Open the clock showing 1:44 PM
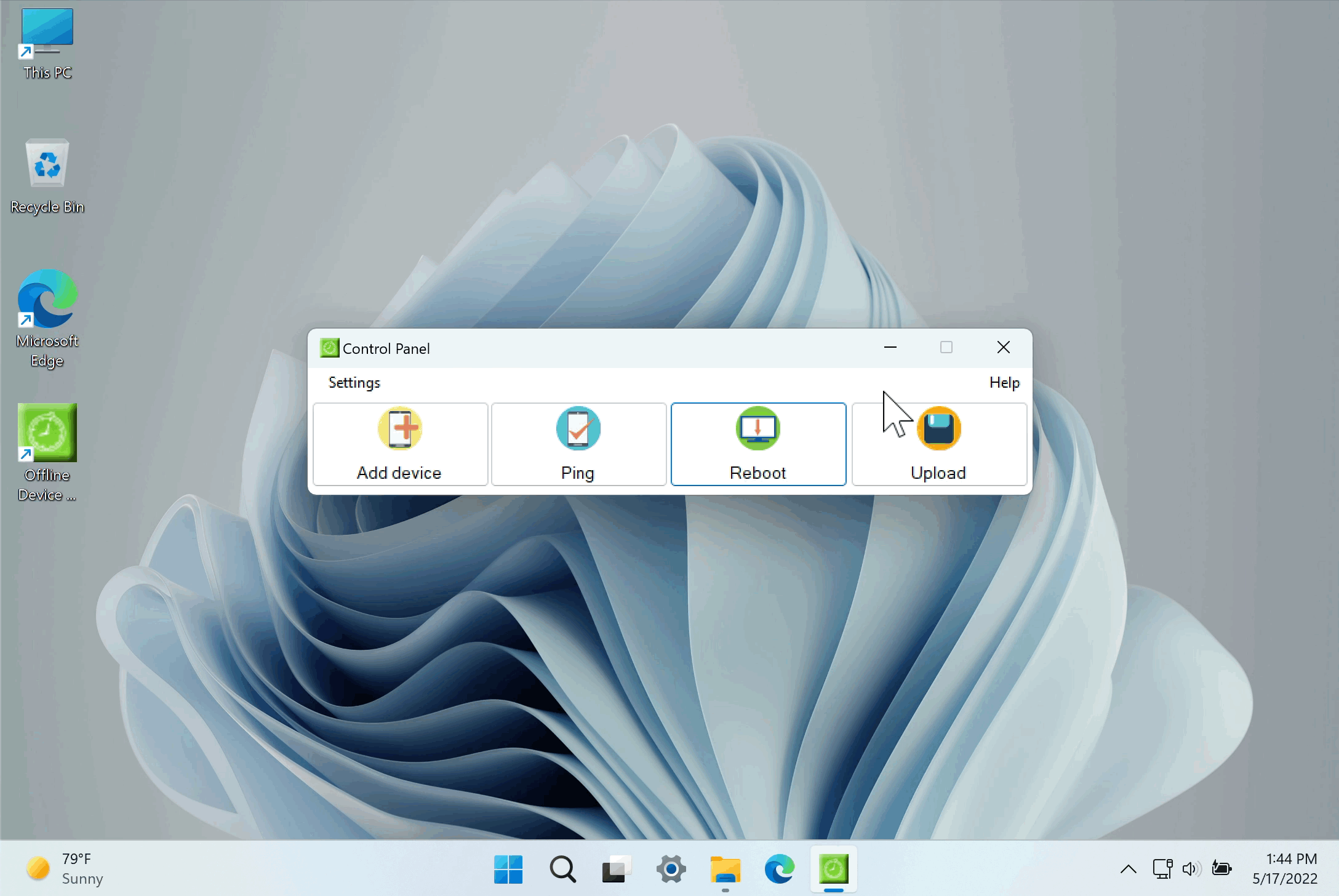This screenshot has width=1339, height=896. point(1285,869)
